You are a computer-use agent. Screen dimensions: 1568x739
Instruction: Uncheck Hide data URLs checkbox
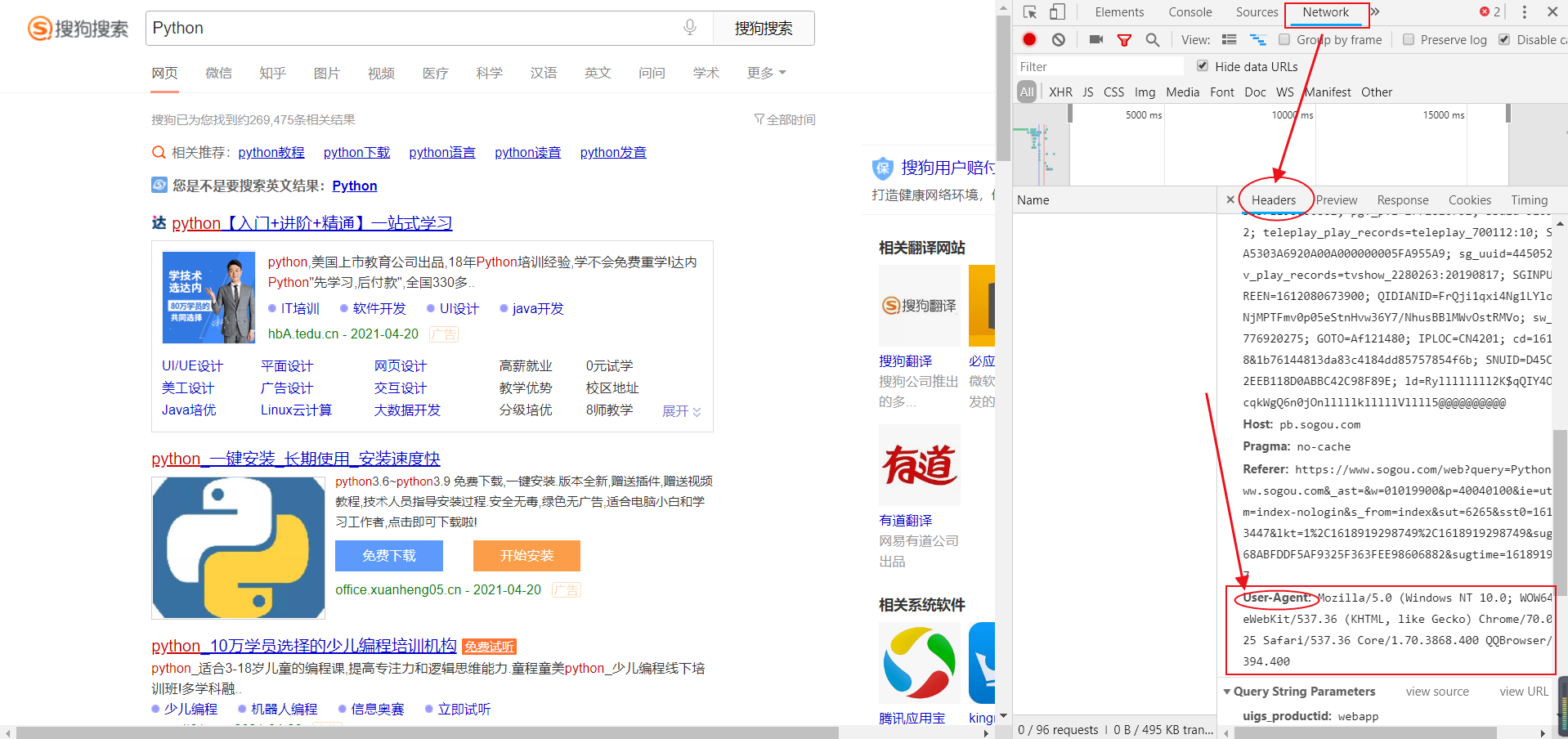pyautogui.click(x=1203, y=66)
